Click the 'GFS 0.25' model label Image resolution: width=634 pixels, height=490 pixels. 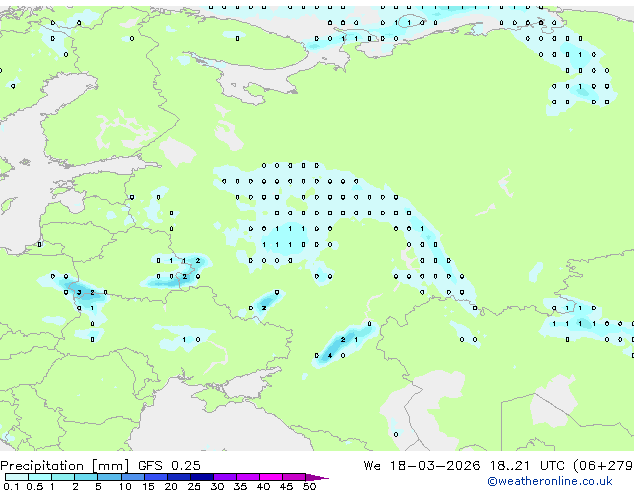(169, 466)
